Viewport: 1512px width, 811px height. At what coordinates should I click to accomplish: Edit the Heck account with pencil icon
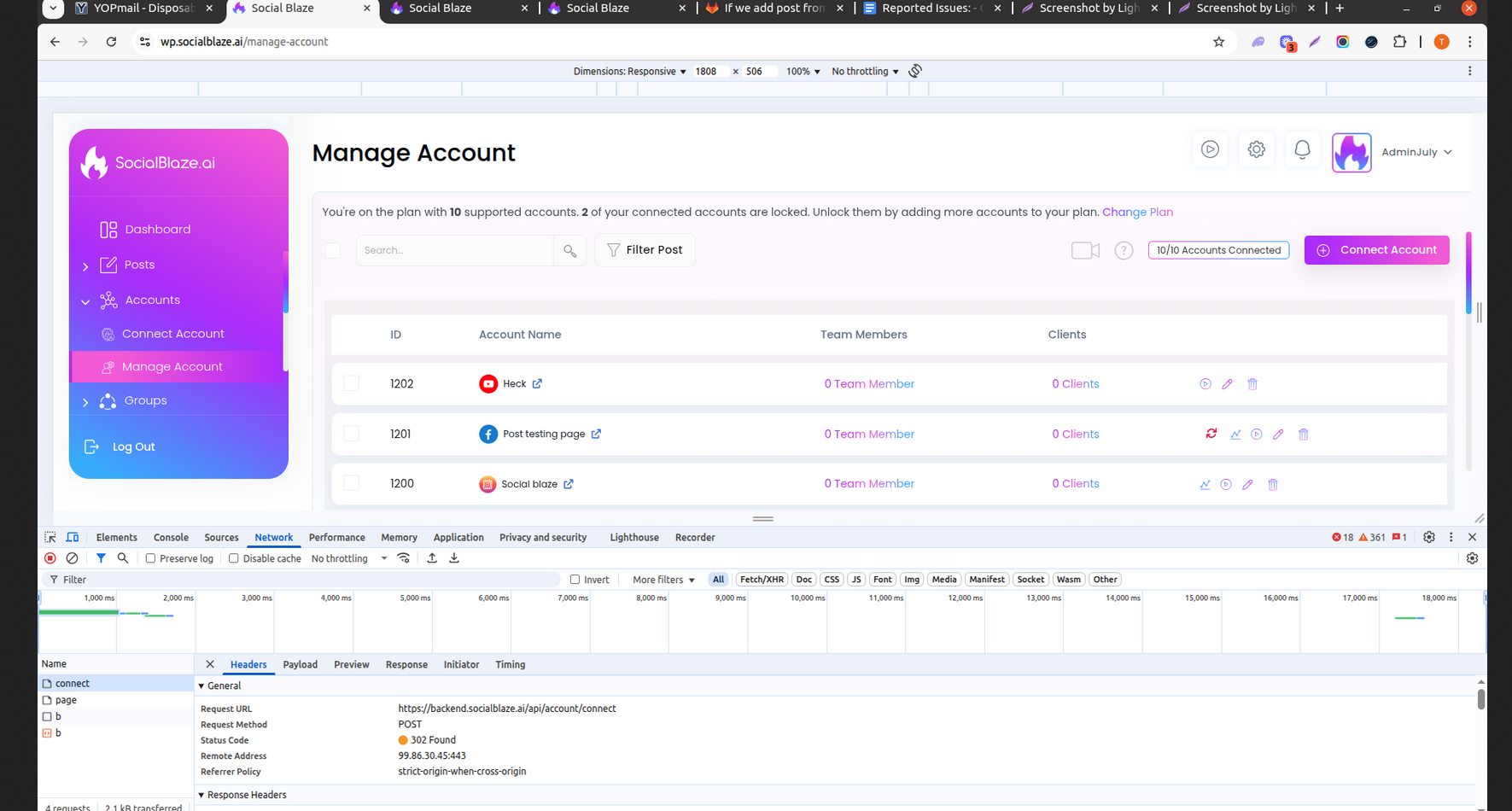[1227, 384]
